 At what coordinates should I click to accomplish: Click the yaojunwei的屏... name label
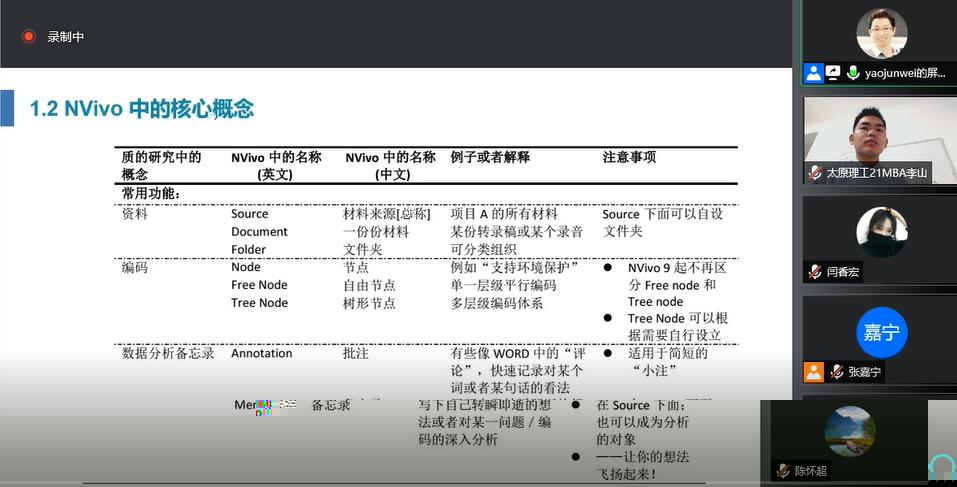coord(905,73)
